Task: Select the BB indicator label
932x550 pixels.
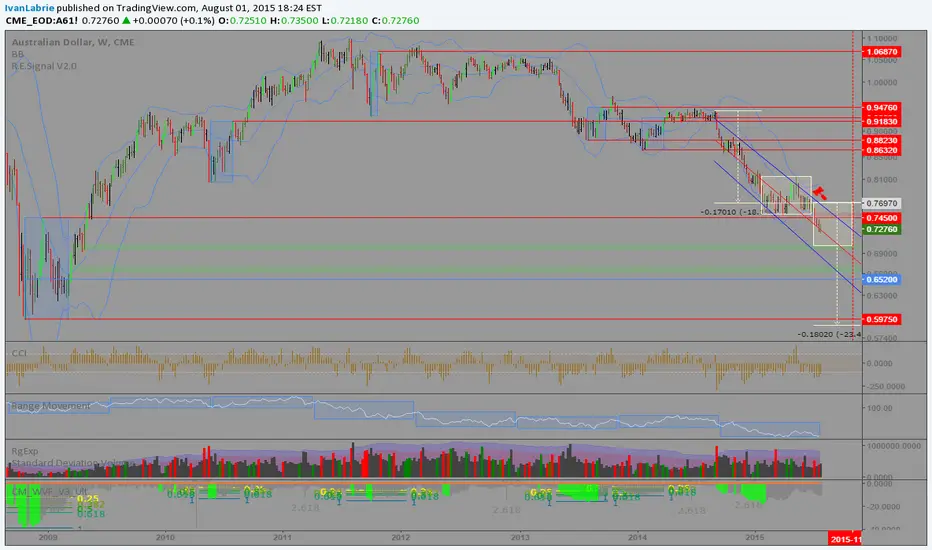Action: [17, 54]
